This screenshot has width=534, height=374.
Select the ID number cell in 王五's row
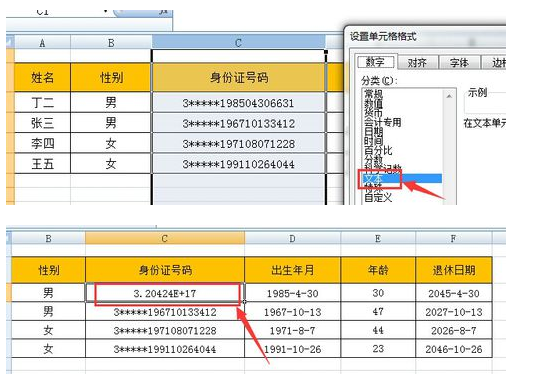tap(239, 164)
